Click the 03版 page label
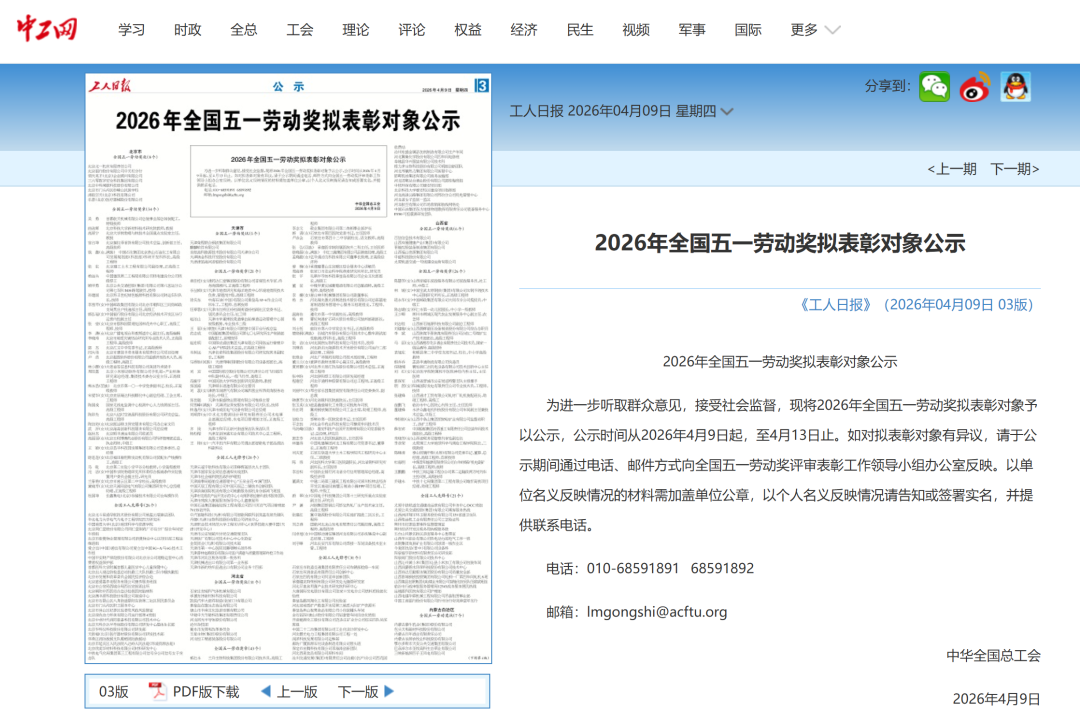1080x724 pixels. [x=113, y=691]
